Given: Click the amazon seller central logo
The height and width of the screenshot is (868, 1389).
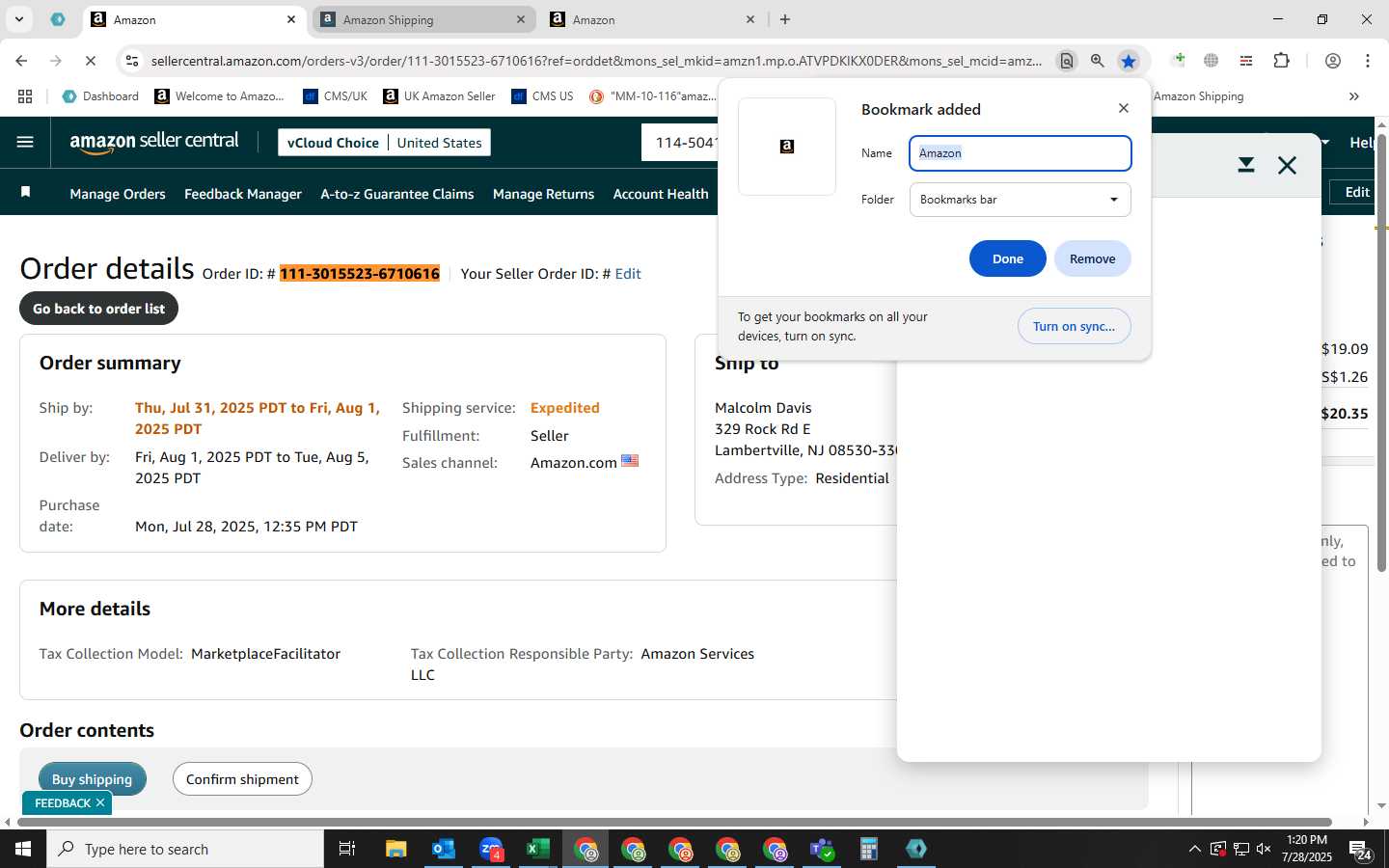Looking at the screenshot, I should point(154,142).
